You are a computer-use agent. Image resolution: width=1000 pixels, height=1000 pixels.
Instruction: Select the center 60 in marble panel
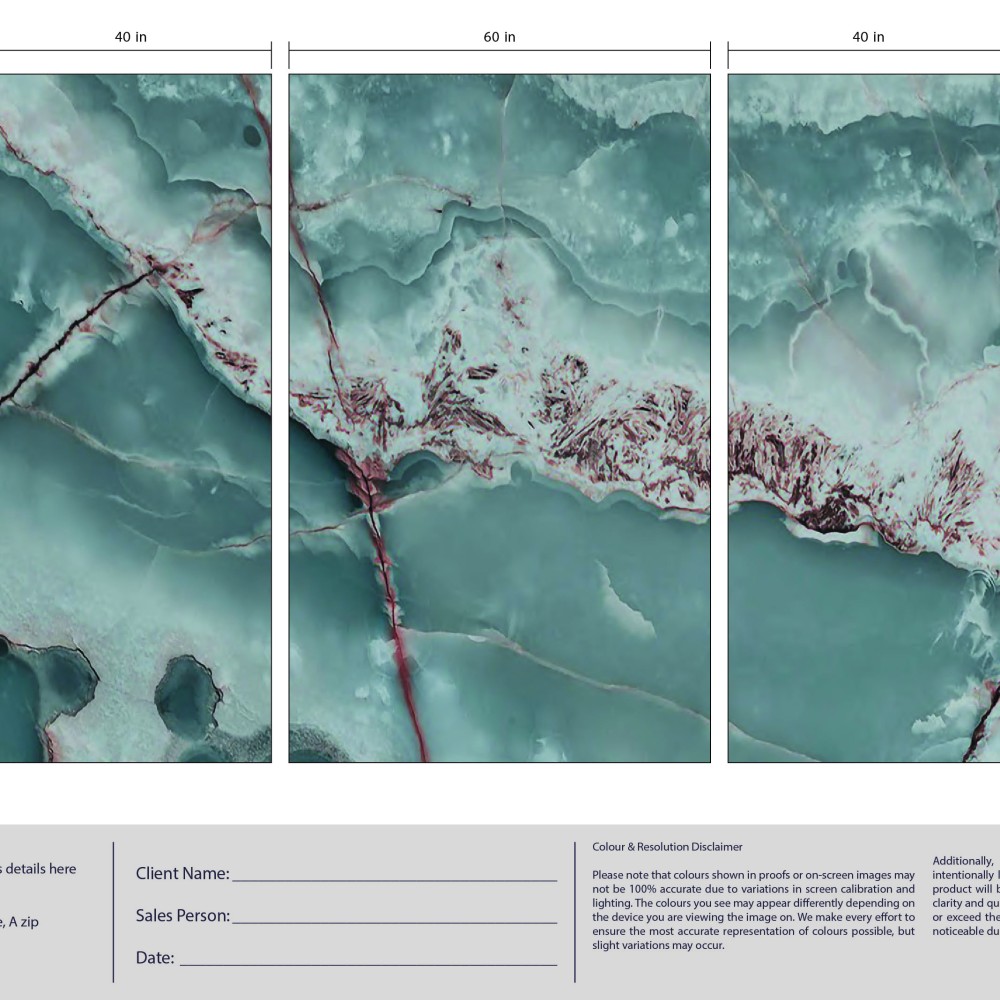point(499,418)
